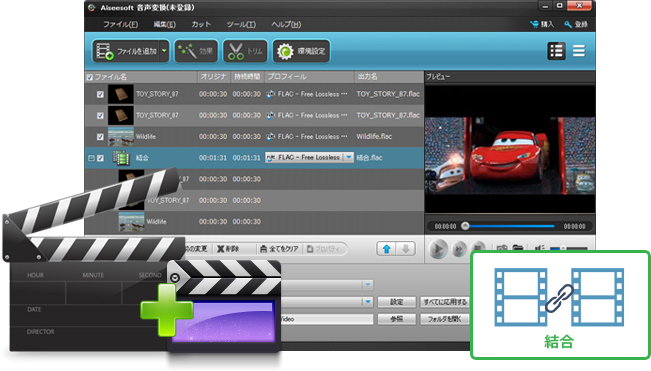
Task: Select the nested Wildlife thumbnail under 結合
Action: [x=131, y=222]
